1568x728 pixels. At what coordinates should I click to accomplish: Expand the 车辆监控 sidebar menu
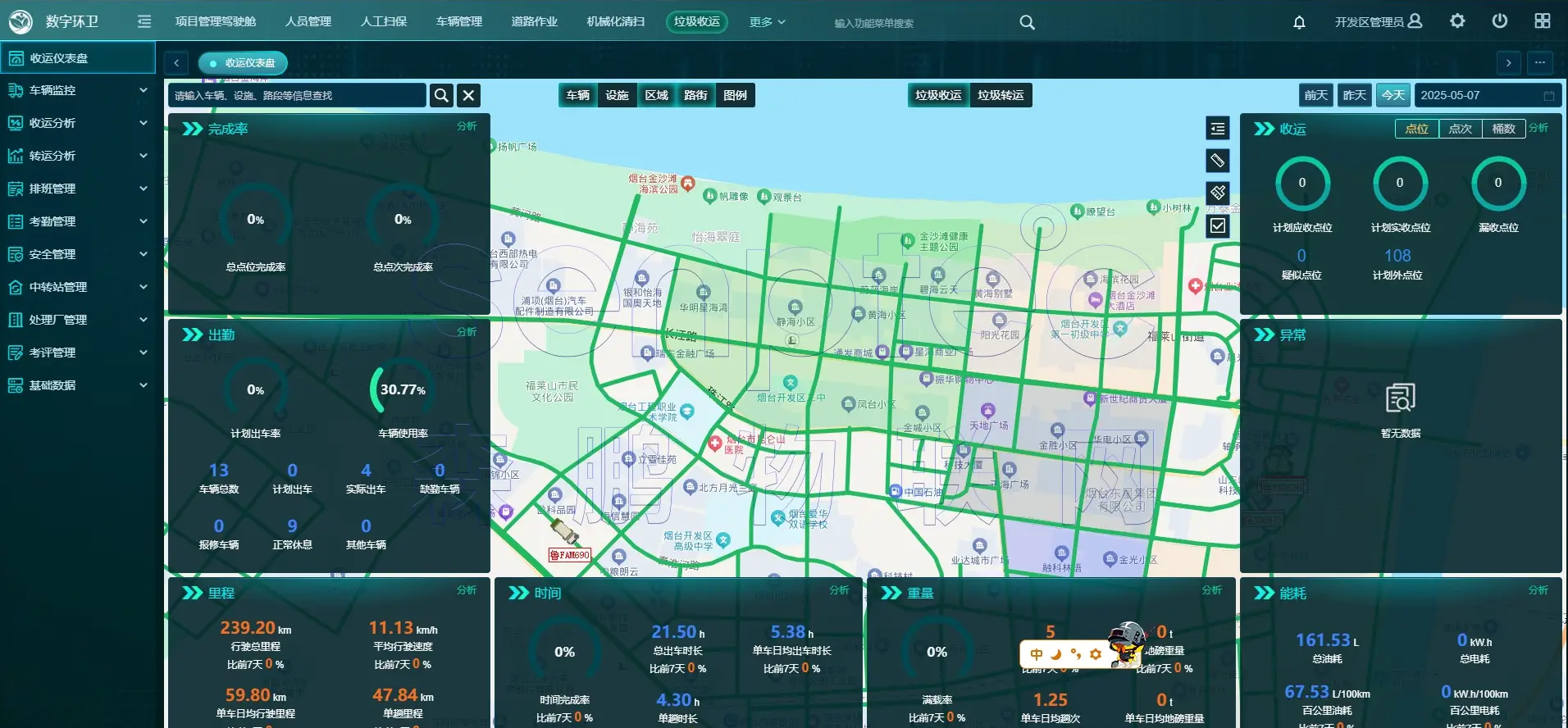[78, 90]
